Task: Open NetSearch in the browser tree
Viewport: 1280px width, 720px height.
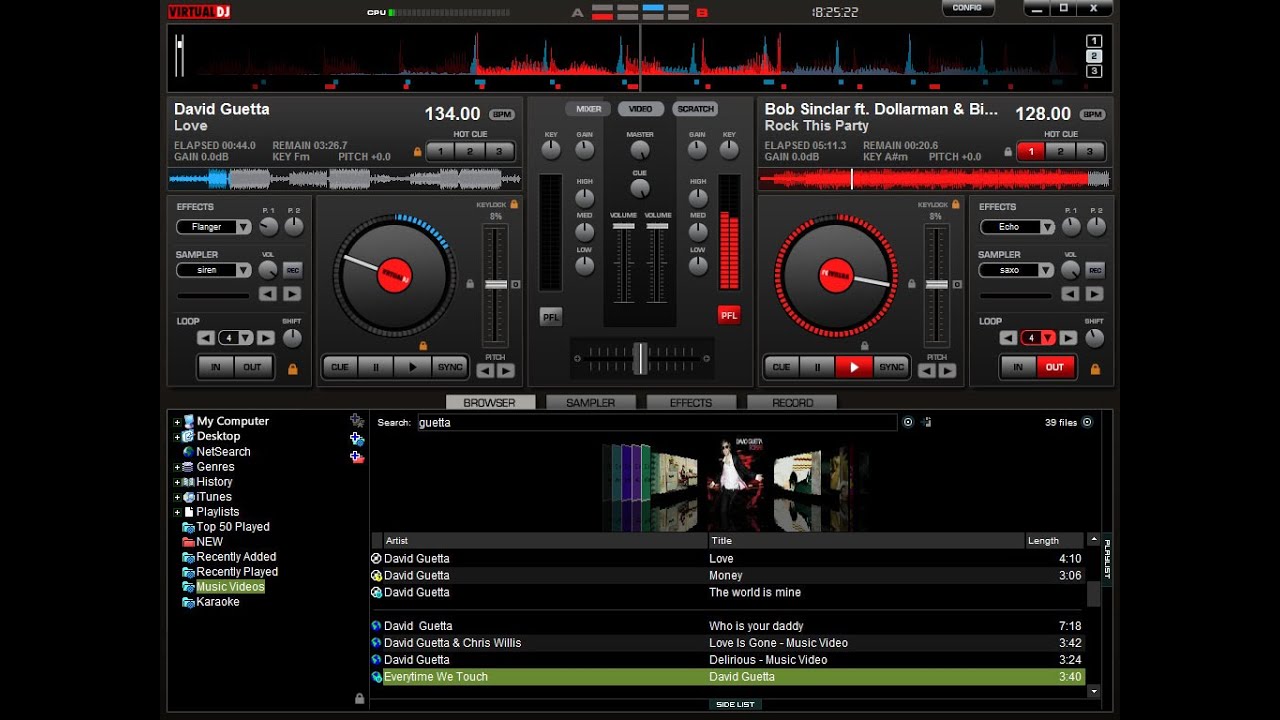Action: [223, 452]
